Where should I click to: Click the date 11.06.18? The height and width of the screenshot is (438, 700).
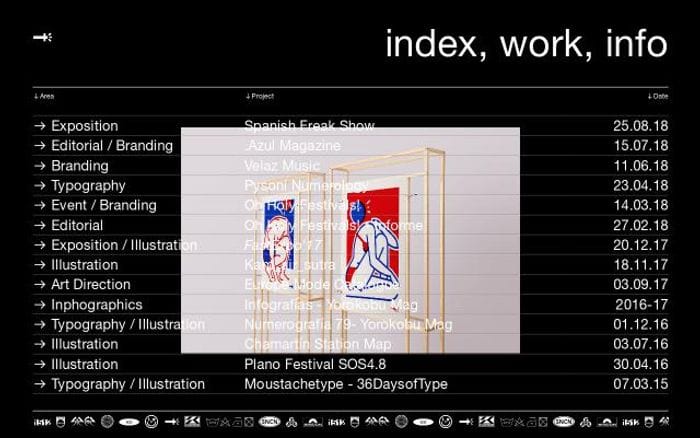(x=641, y=166)
